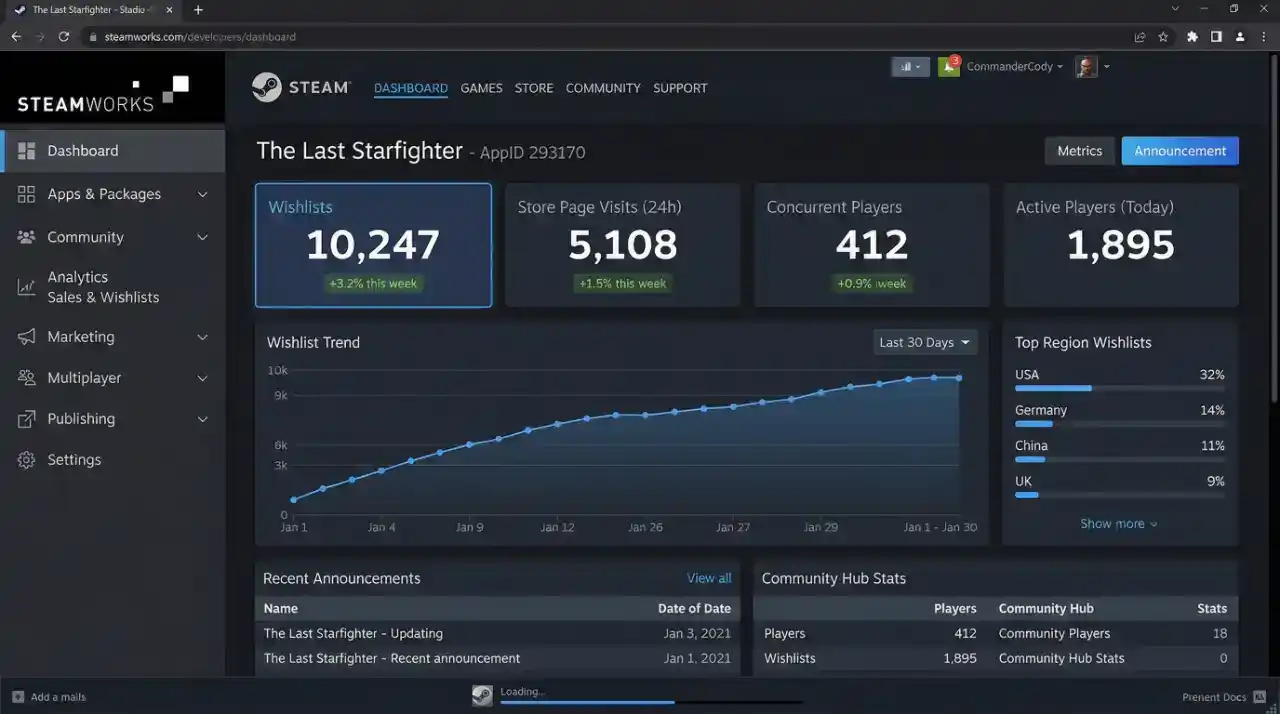Click the Loading progress bar

(651, 702)
